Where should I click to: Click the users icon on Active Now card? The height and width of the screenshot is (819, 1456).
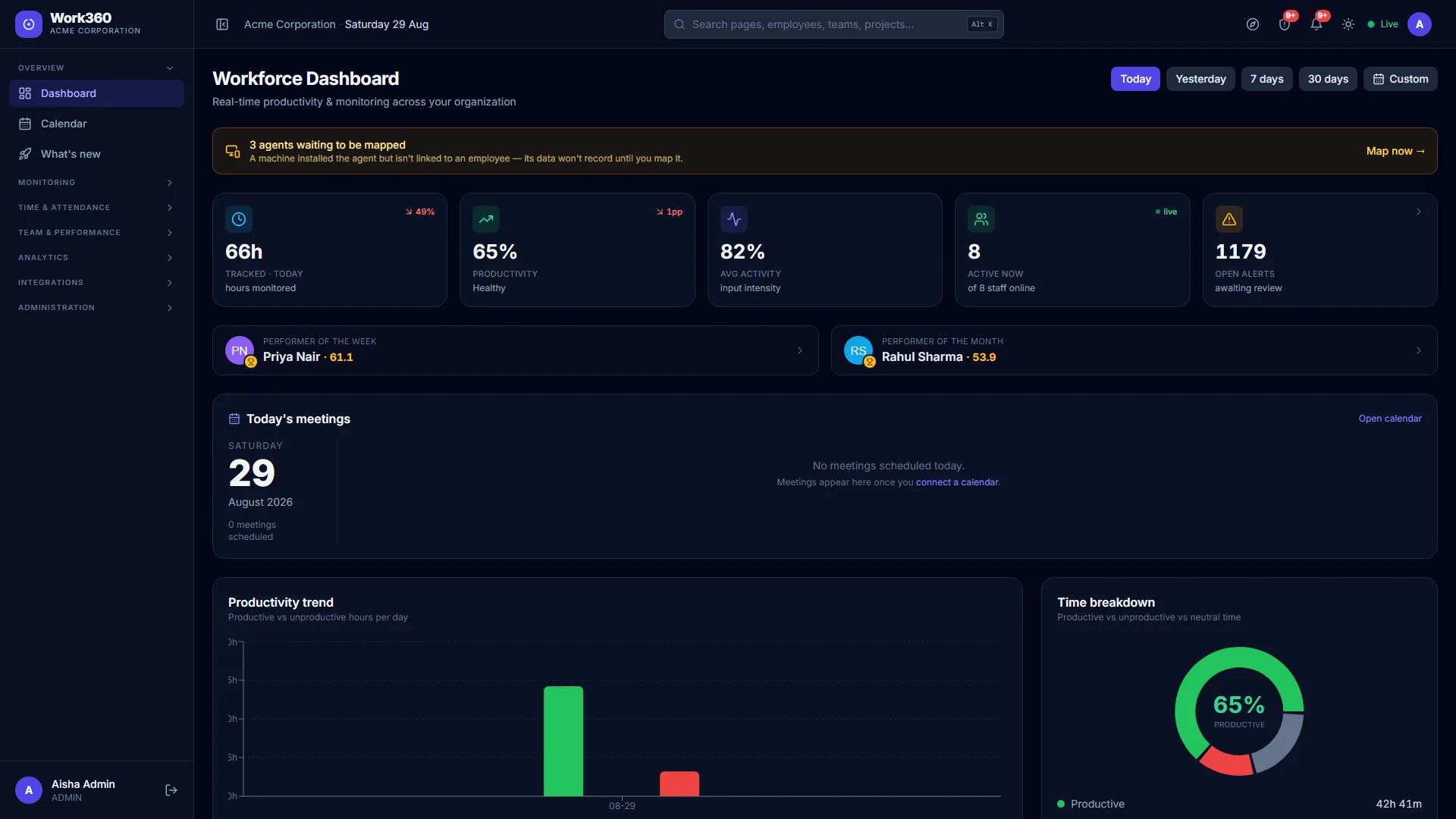[981, 219]
